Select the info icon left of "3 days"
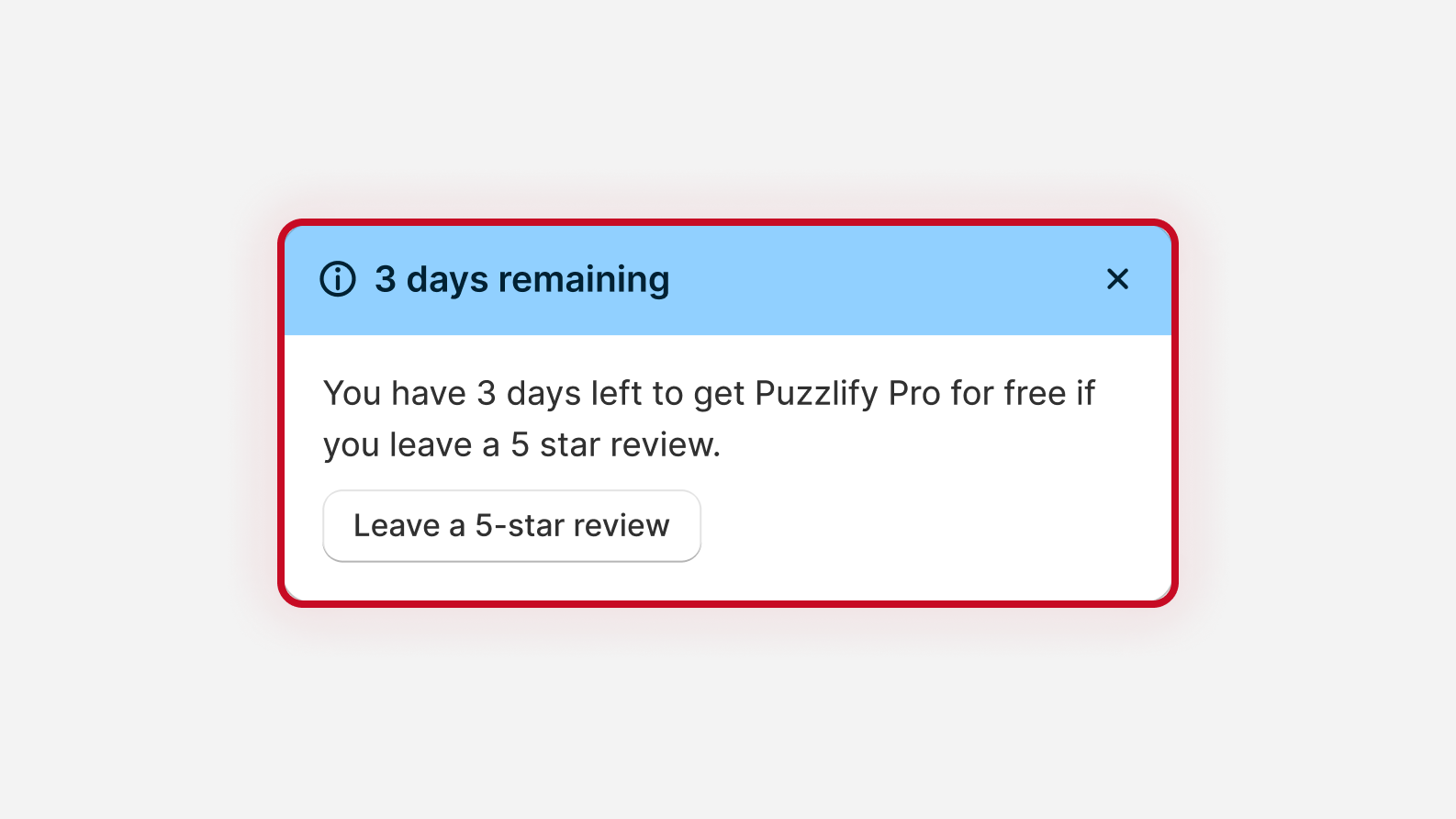The width and height of the screenshot is (1456, 819). point(337,279)
